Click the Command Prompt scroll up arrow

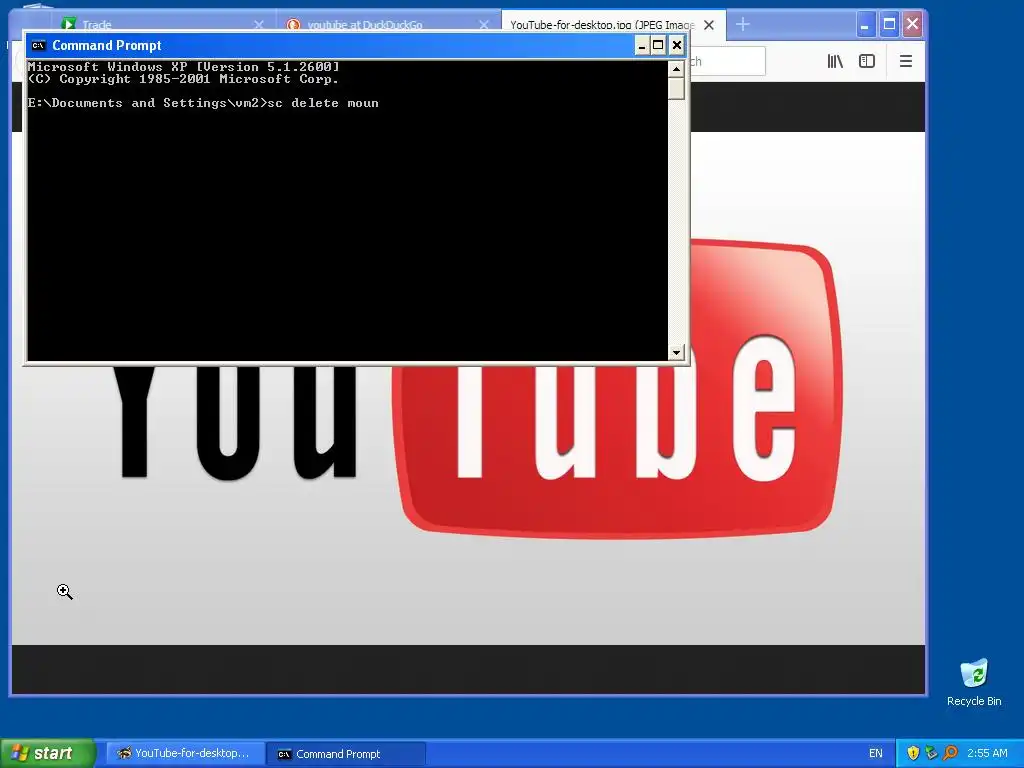[x=677, y=69]
